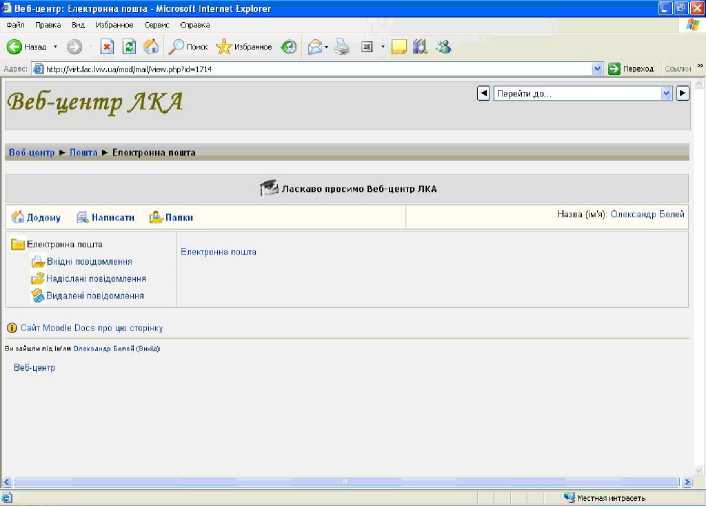Click the Вихід logout link in footer

coord(148,349)
